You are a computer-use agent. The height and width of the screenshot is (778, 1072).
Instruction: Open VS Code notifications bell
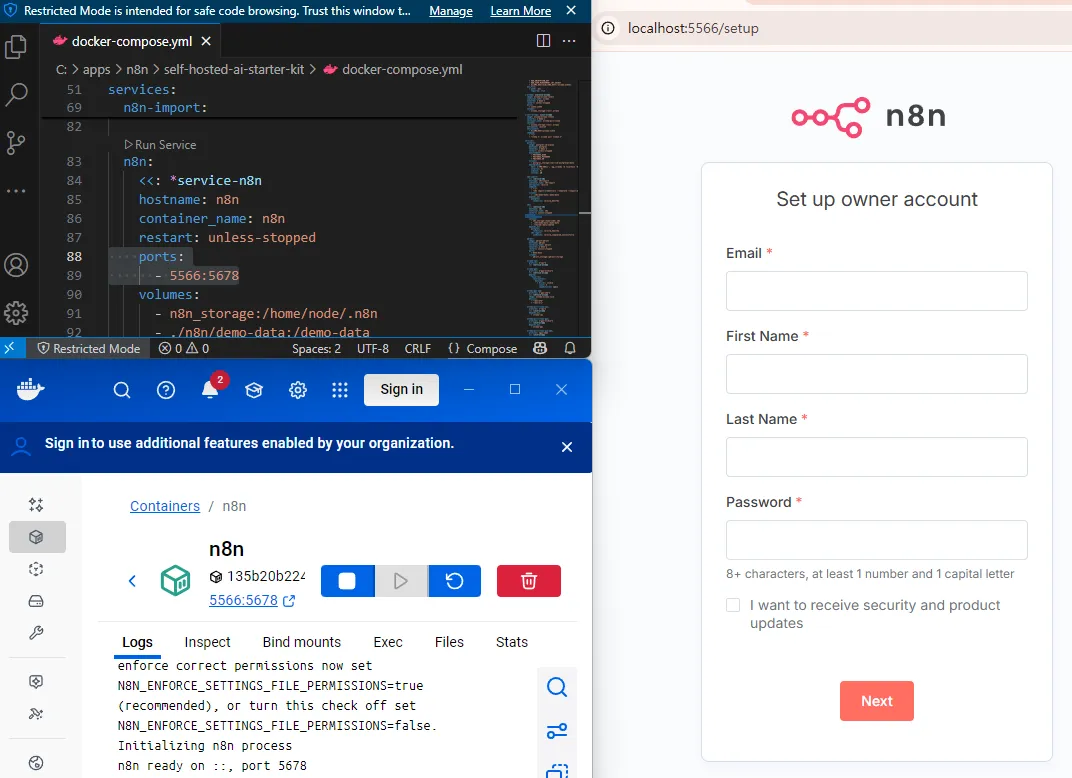pyautogui.click(x=570, y=348)
